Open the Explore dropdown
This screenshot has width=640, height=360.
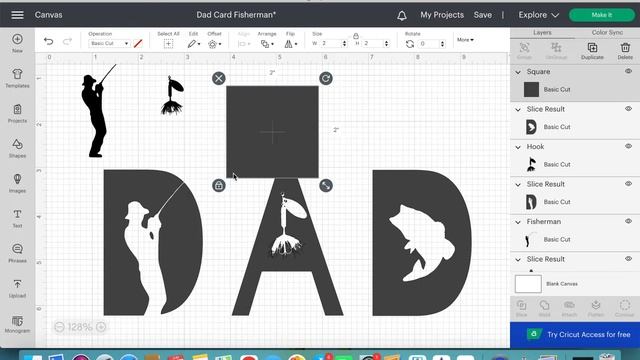[x=538, y=15]
